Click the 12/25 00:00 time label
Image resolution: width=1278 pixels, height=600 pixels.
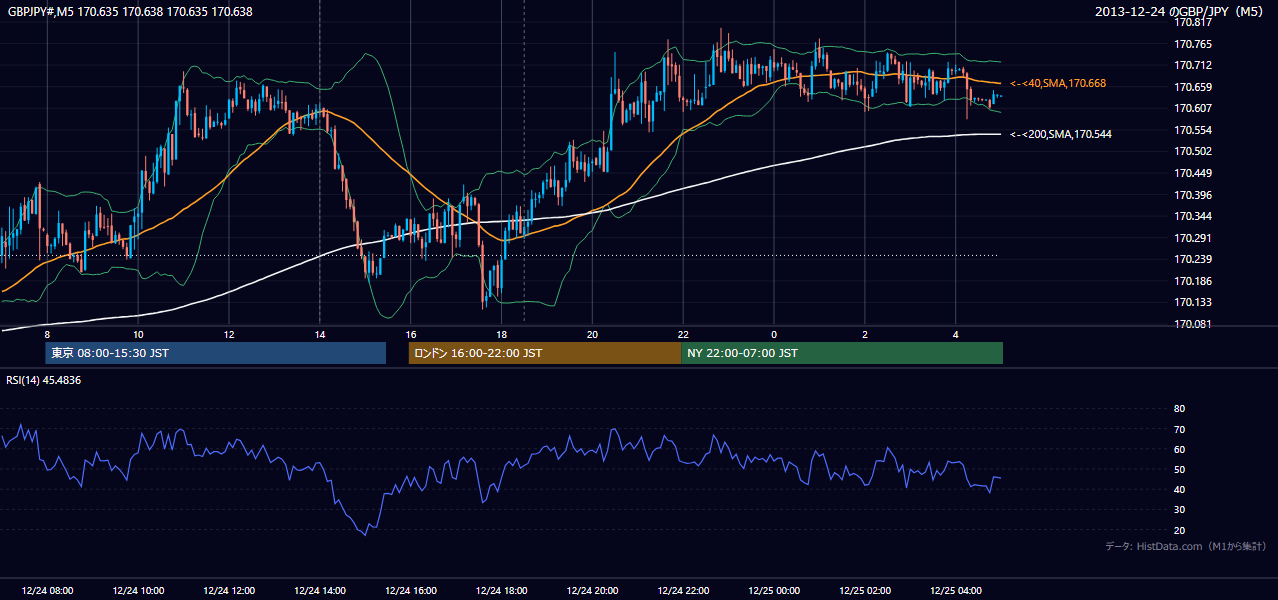[774, 591]
